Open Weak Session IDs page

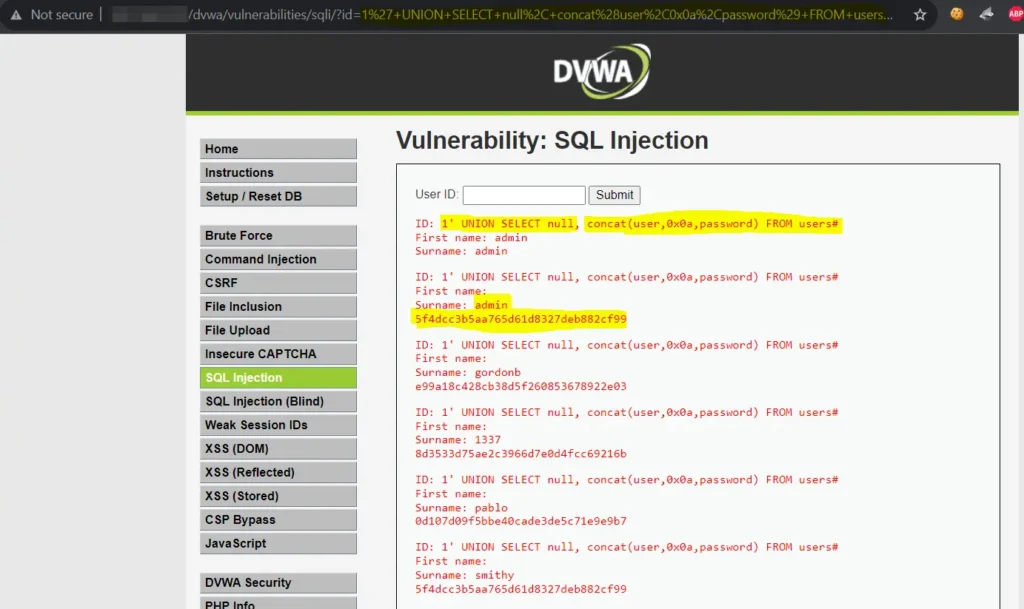(x=278, y=425)
